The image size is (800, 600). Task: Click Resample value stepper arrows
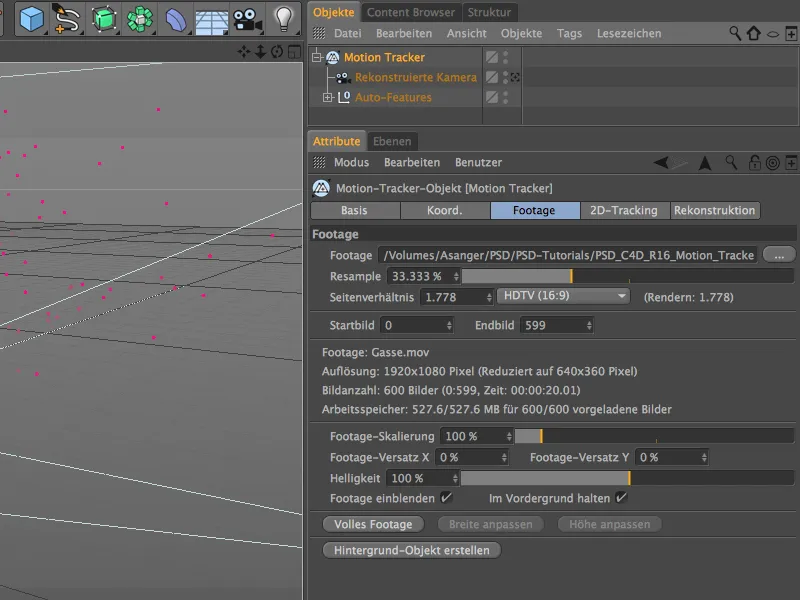pos(456,277)
